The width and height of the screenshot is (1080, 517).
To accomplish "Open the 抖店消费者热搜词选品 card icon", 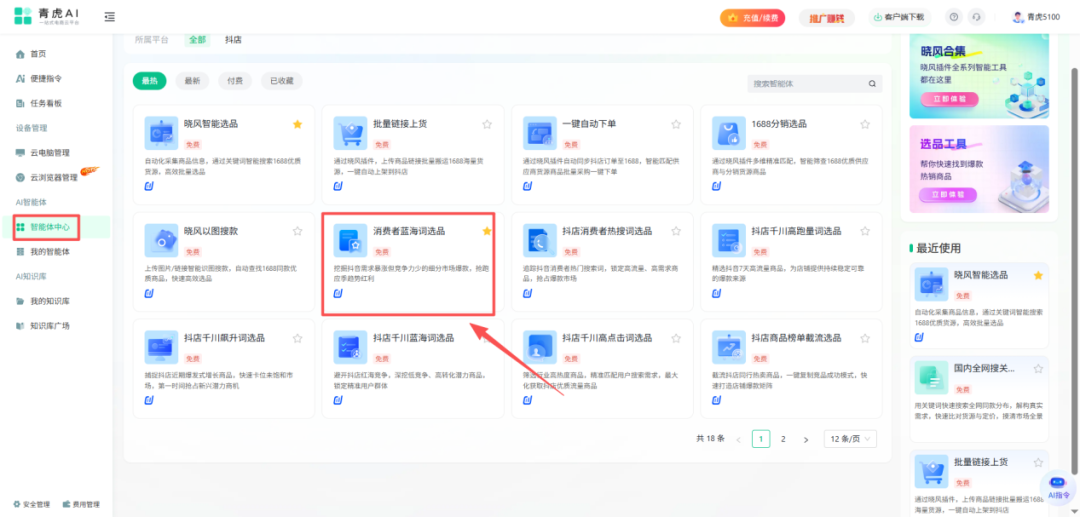I will [x=539, y=240].
